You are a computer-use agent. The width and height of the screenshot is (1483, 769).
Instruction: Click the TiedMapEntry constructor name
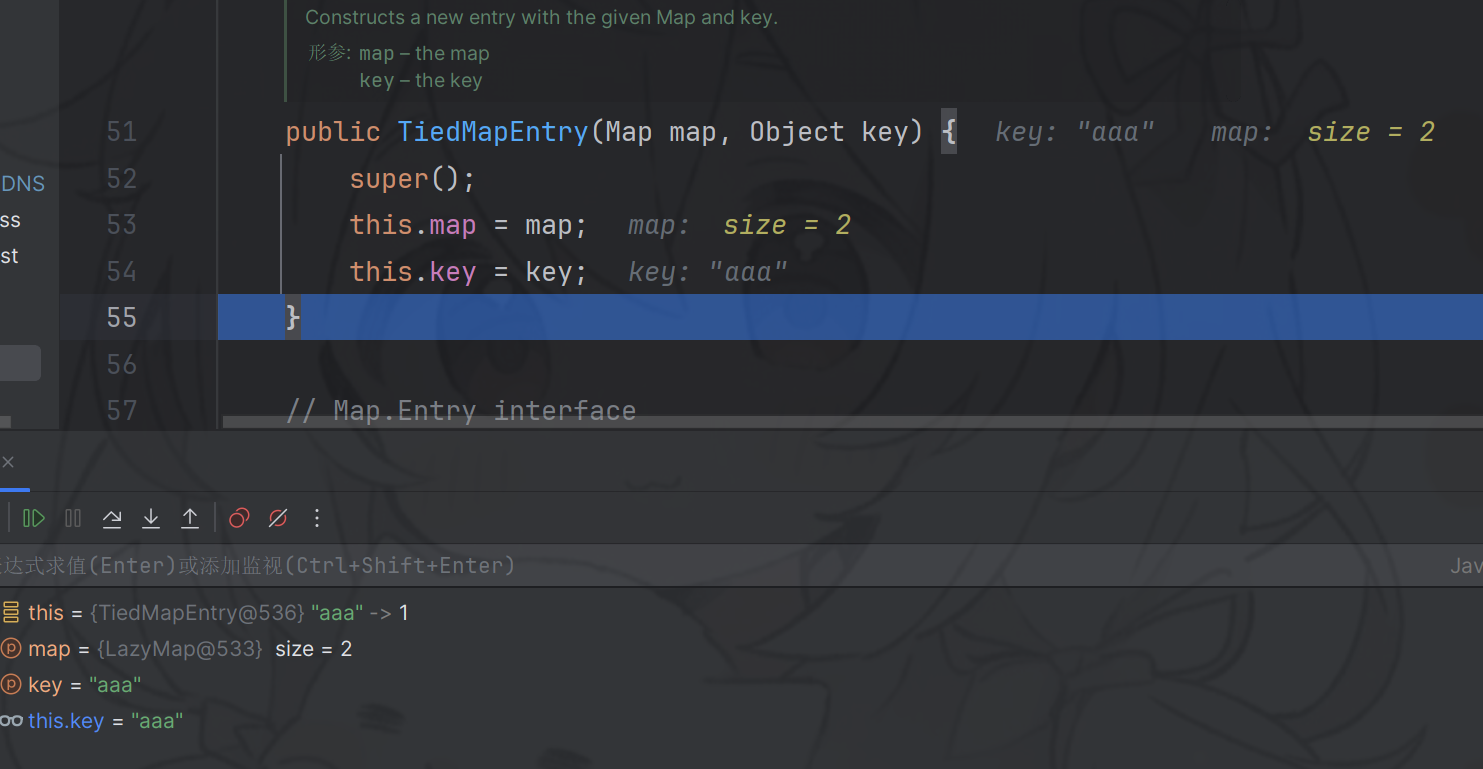tap(493, 132)
